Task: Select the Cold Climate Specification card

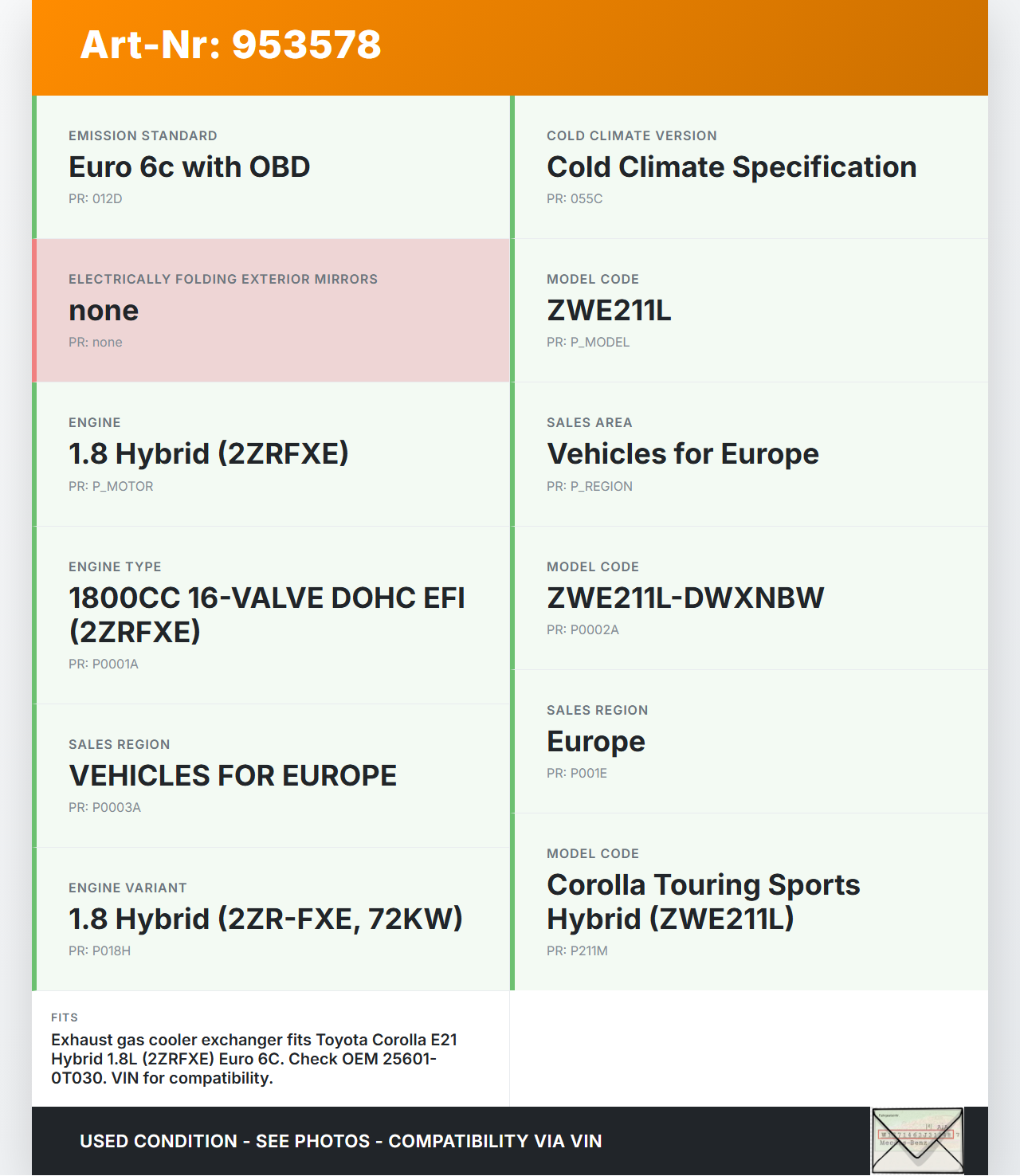Action: click(x=749, y=167)
